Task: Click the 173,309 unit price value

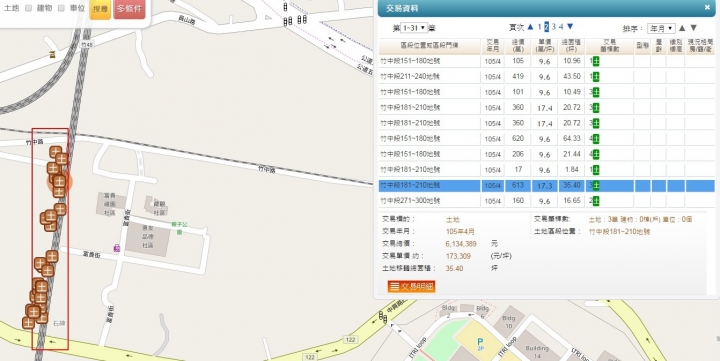Action: [x=458, y=256]
